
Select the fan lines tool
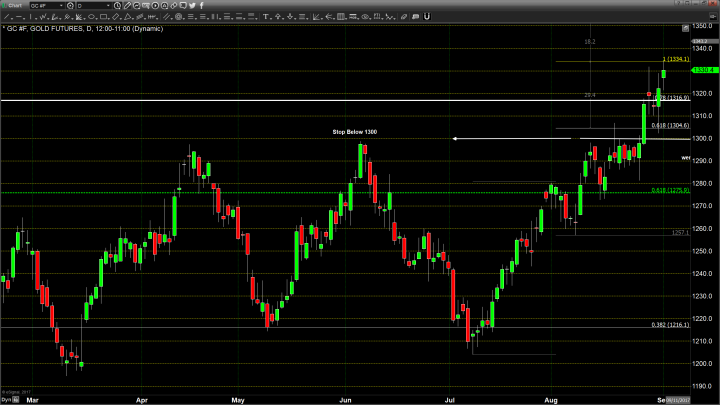tap(79, 17)
